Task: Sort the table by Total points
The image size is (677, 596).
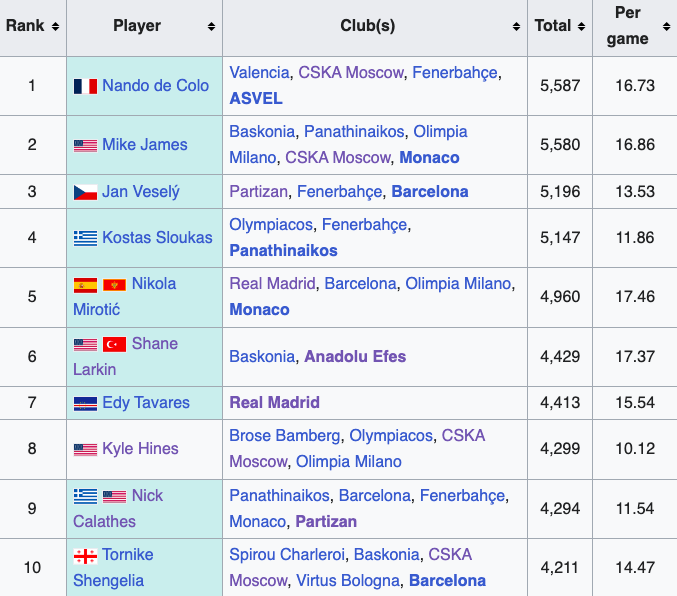Action: (581, 26)
